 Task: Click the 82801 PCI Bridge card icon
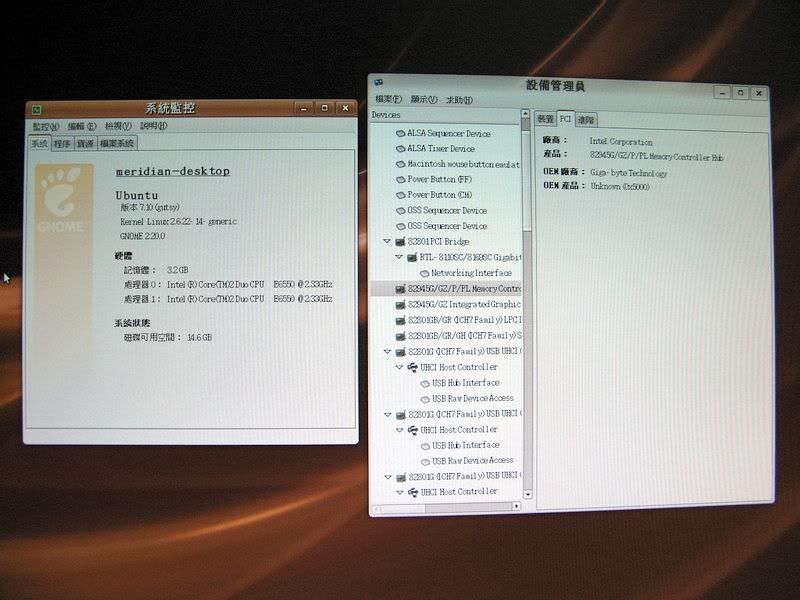pyautogui.click(x=401, y=241)
